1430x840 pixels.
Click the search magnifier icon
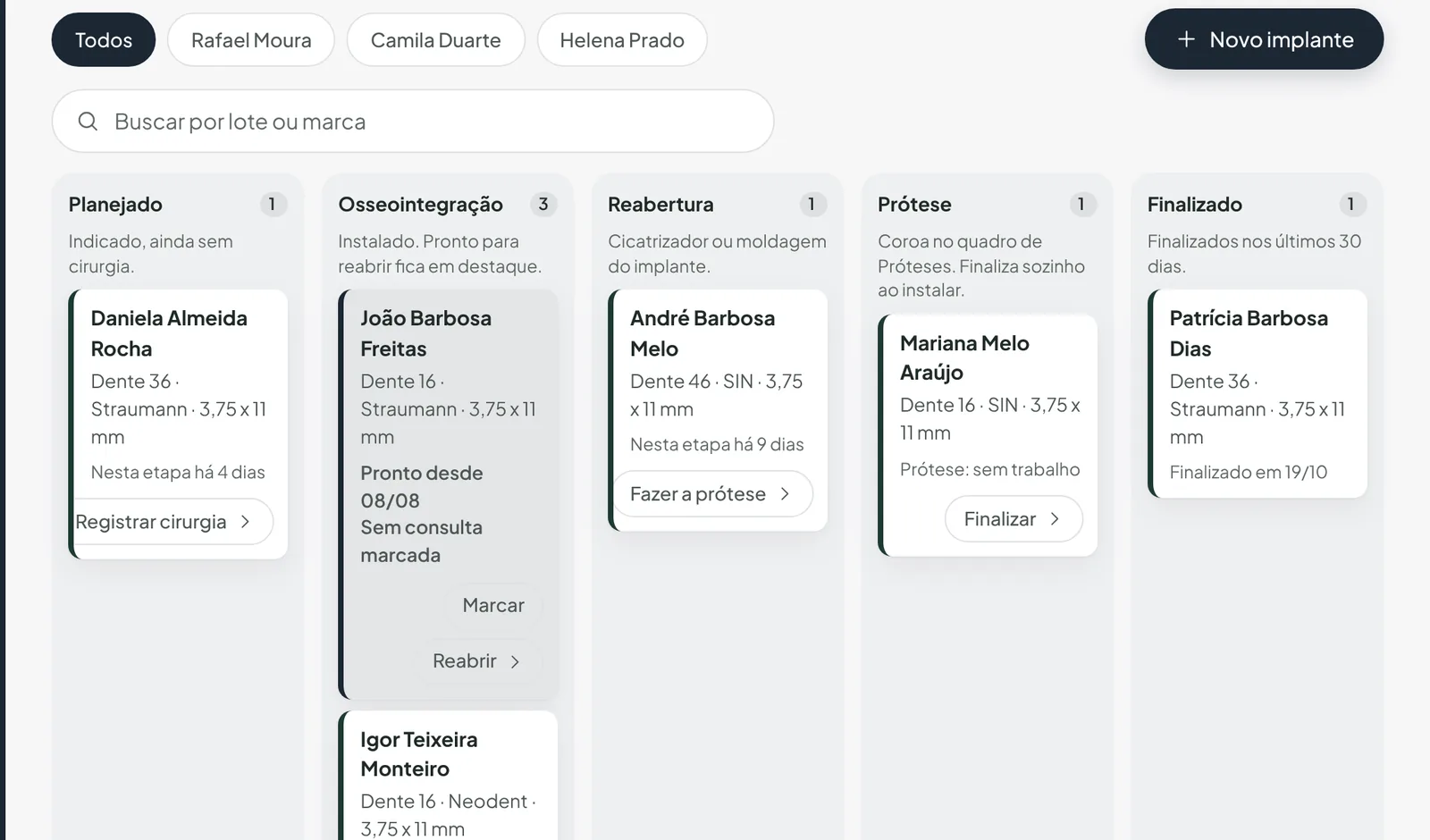[x=88, y=121]
